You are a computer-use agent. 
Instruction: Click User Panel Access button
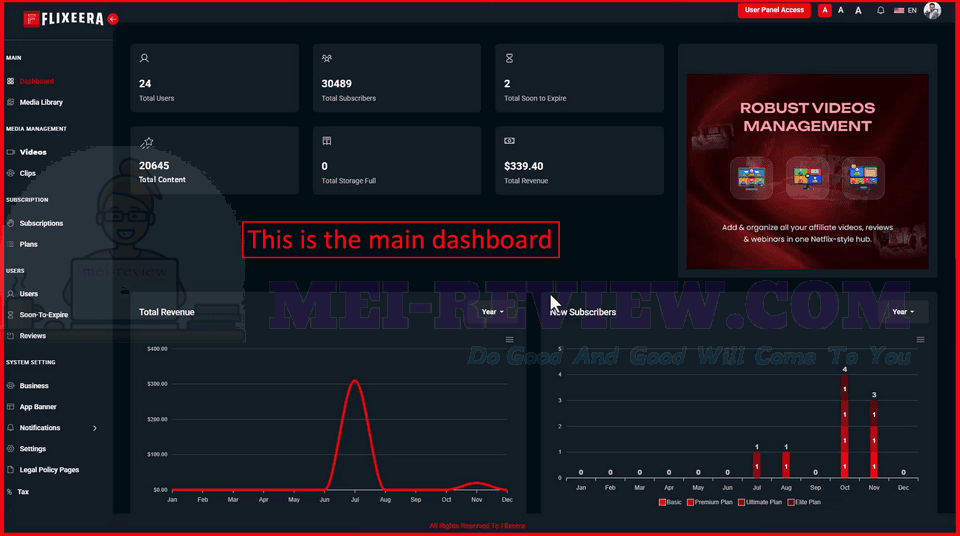[x=774, y=10]
